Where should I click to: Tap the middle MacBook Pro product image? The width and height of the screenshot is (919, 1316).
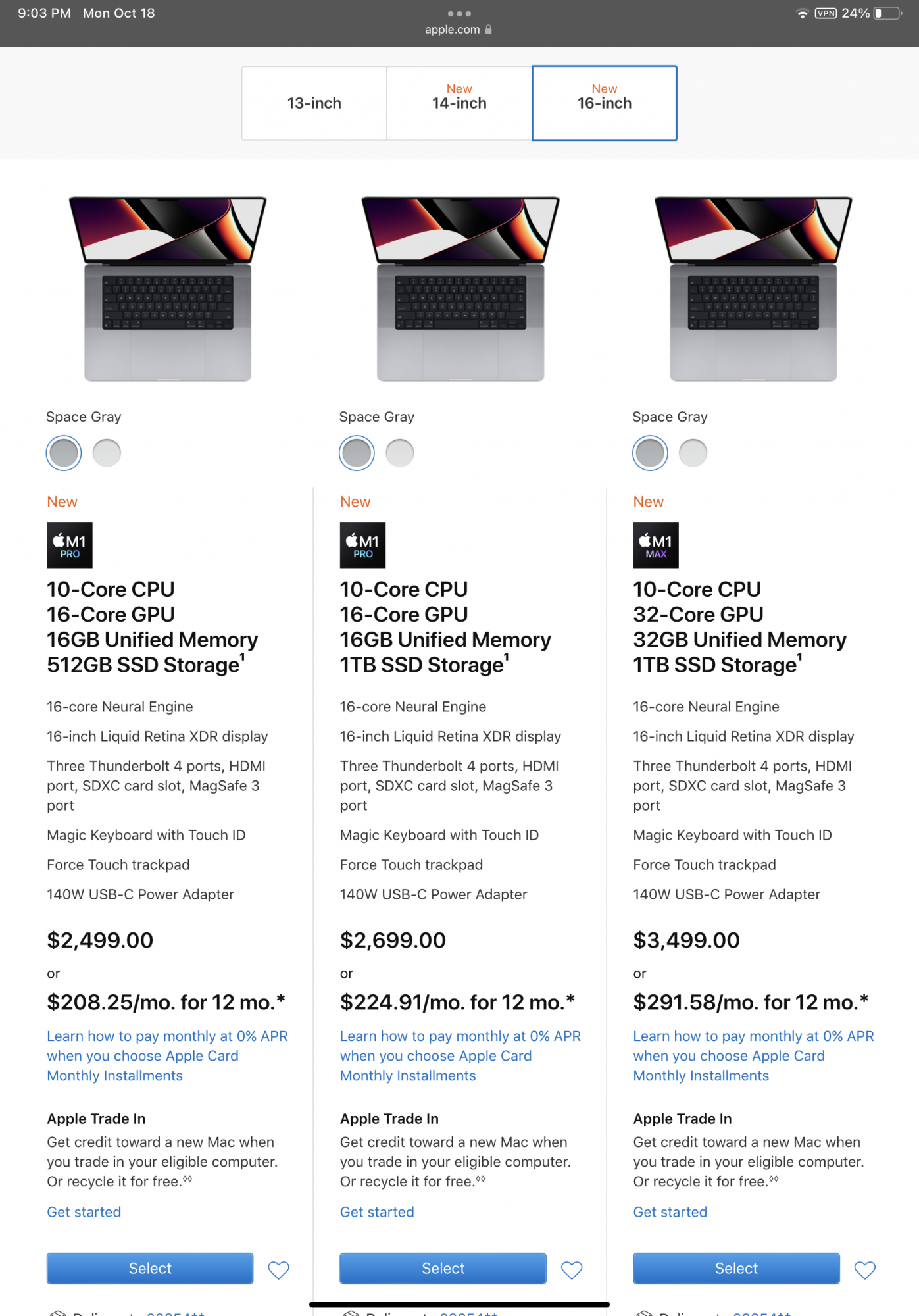[x=460, y=288]
